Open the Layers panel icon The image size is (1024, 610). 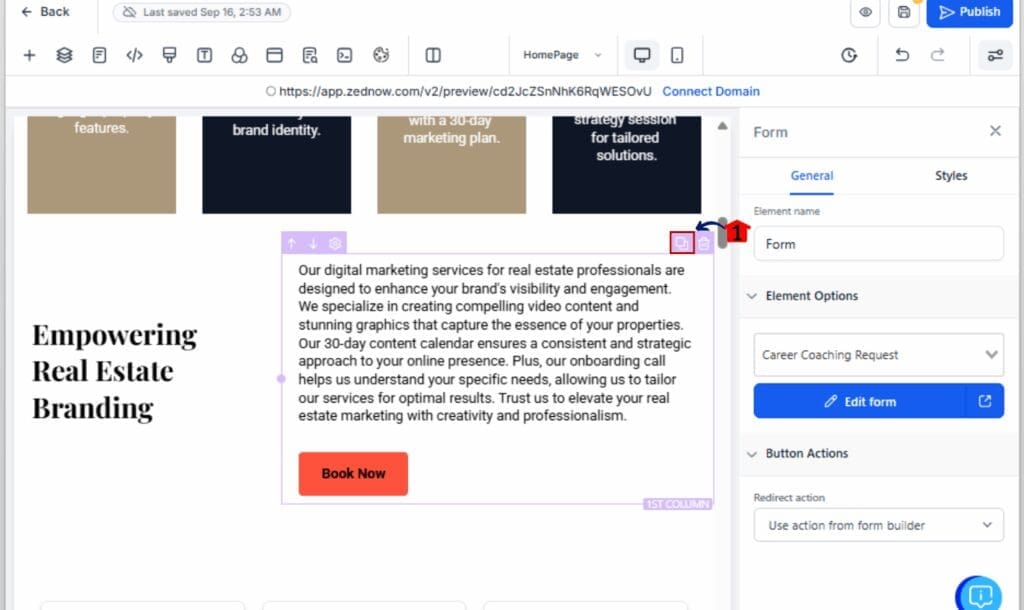coord(64,55)
